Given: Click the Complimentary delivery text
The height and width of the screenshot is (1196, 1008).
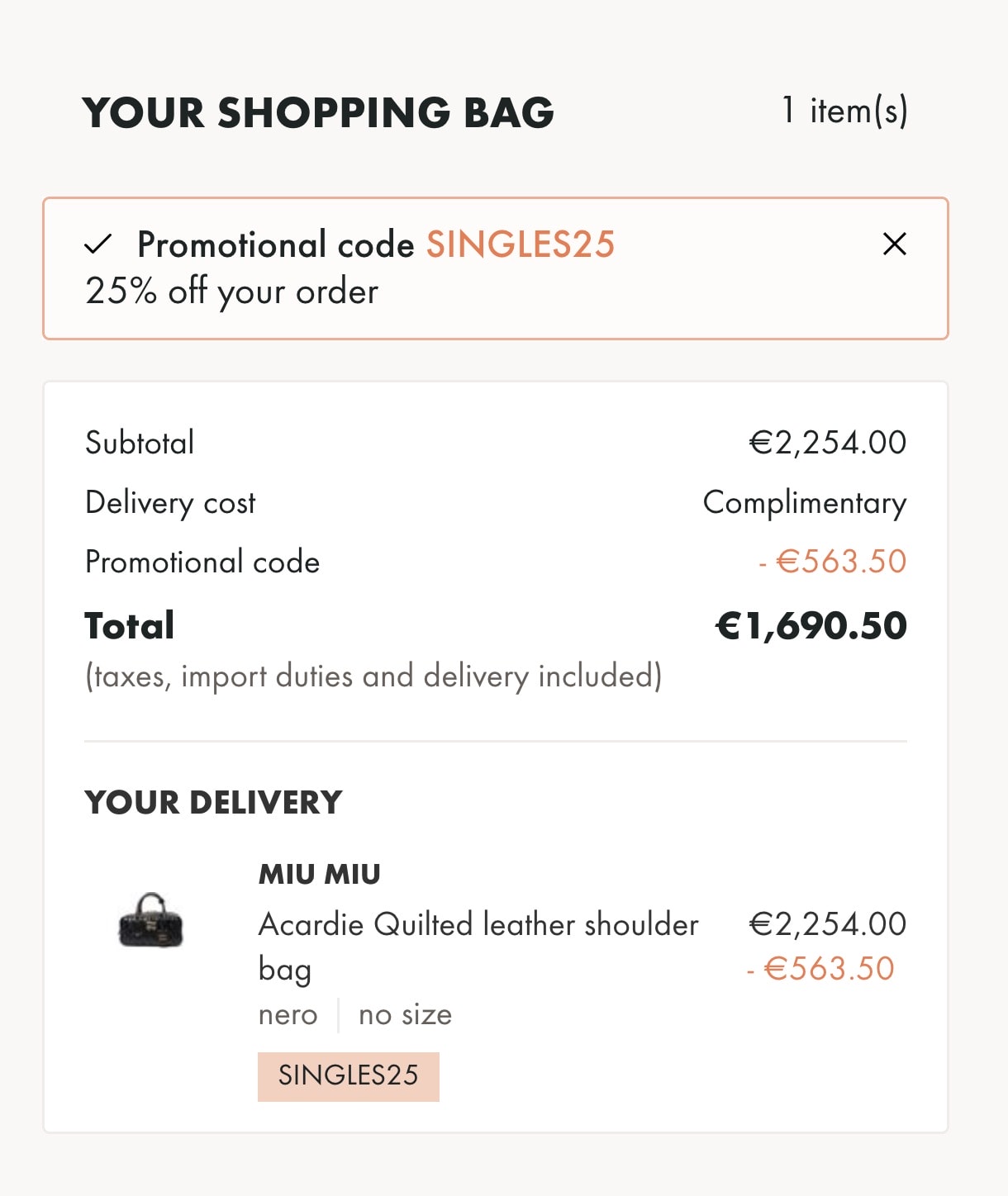Looking at the screenshot, I should (x=804, y=502).
